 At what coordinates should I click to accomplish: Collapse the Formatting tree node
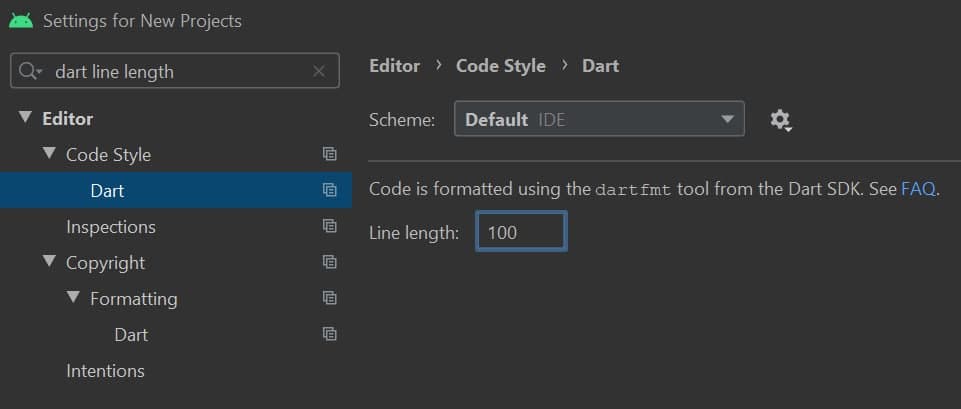(73, 299)
